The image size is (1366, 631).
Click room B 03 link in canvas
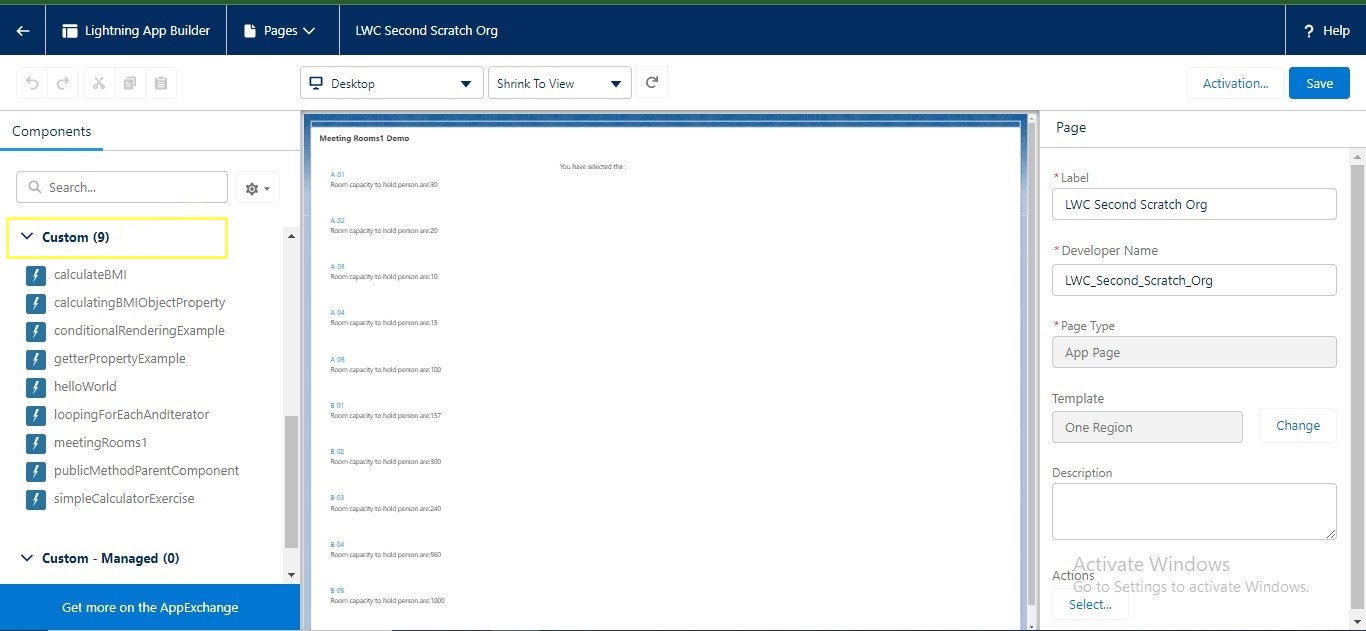(x=337, y=498)
